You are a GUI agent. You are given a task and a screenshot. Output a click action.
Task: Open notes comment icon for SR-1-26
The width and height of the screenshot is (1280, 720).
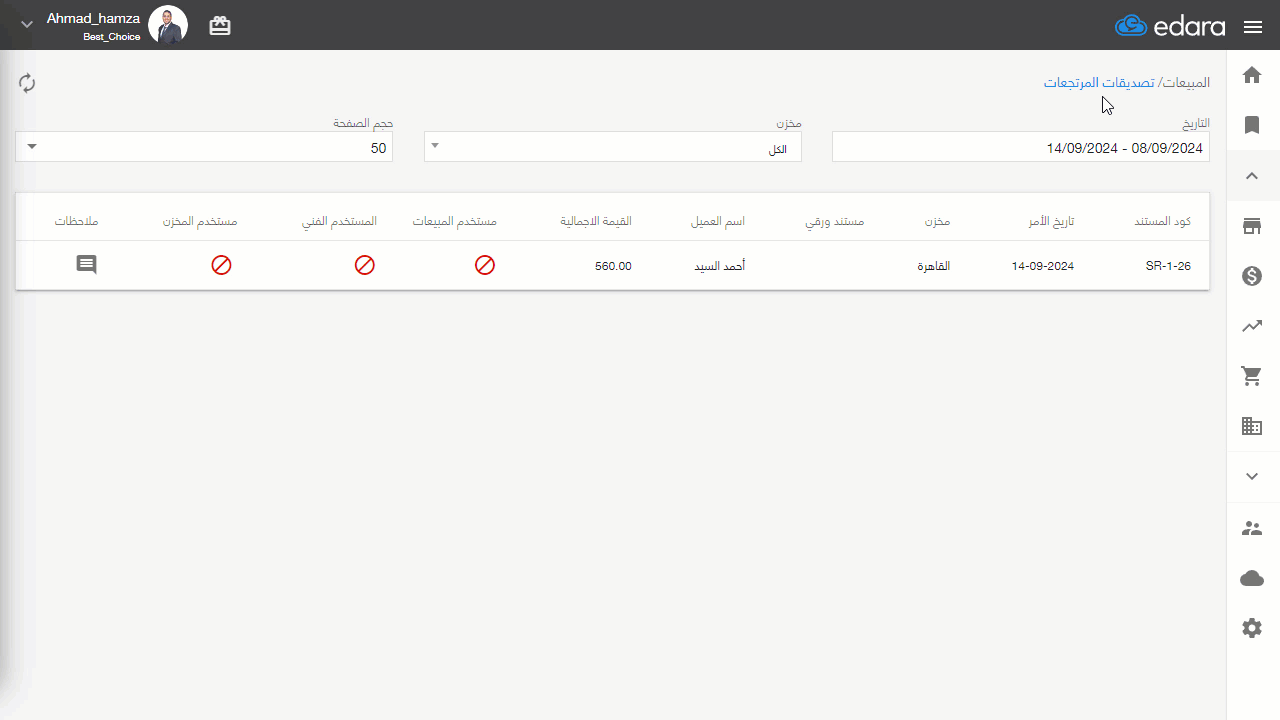pyautogui.click(x=87, y=265)
